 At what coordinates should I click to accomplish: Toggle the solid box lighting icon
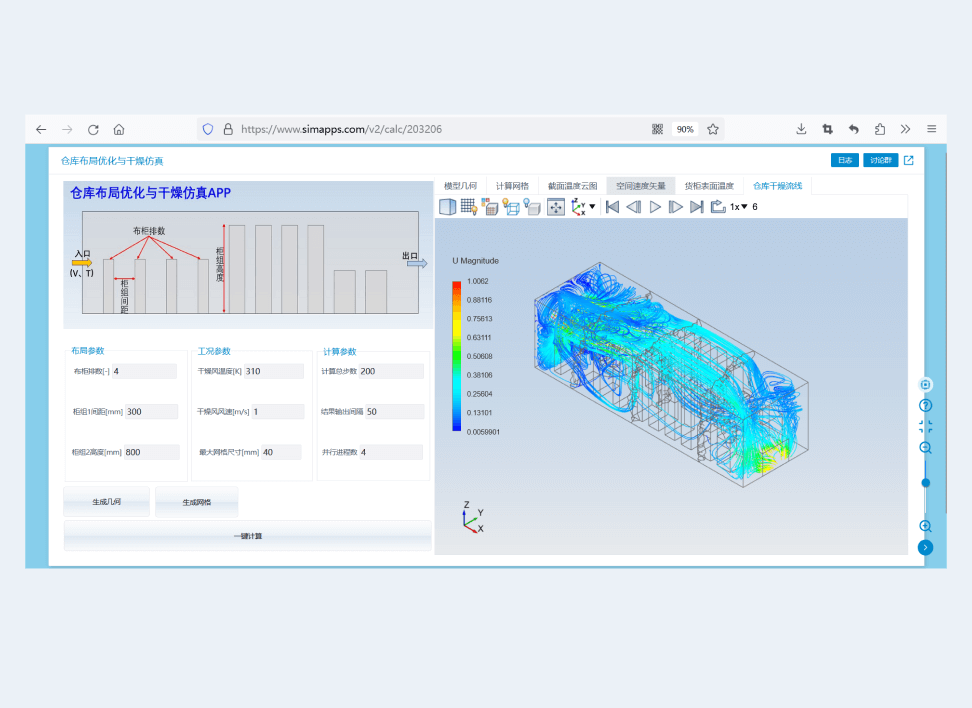[533, 207]
